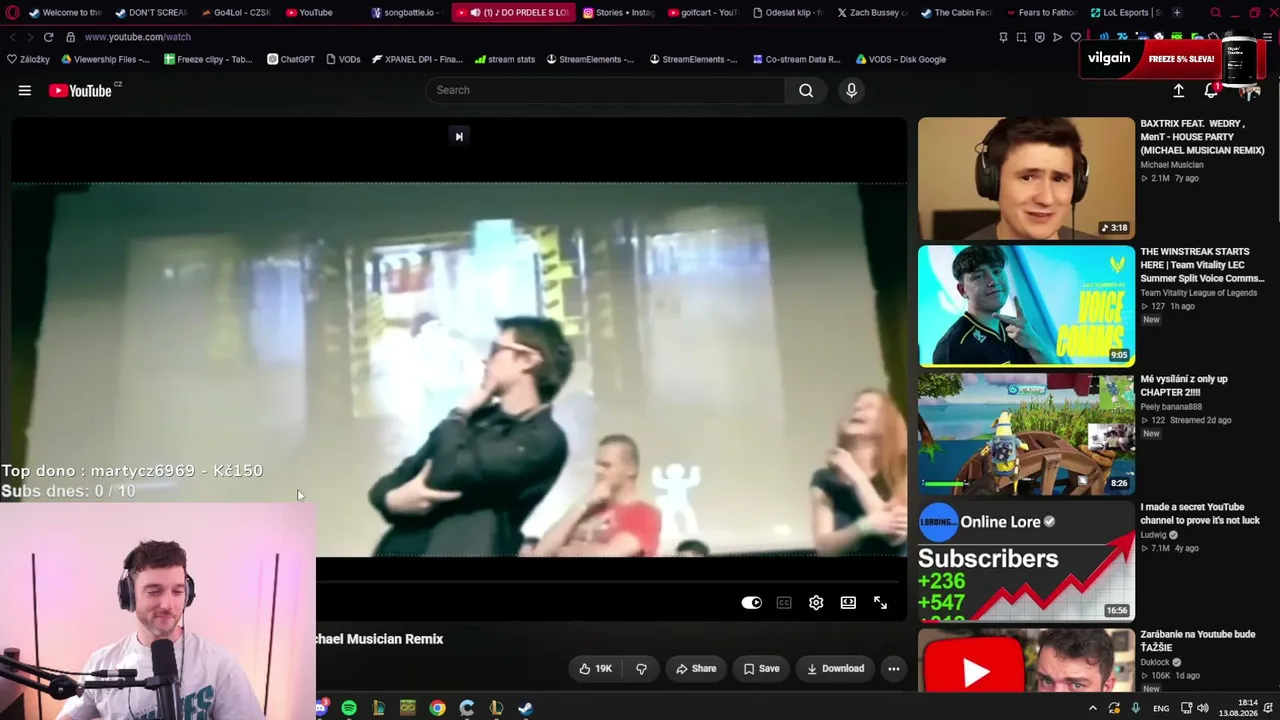Click the YouTube search magnifier button
1280x720 pixels.
pos(806,90)
